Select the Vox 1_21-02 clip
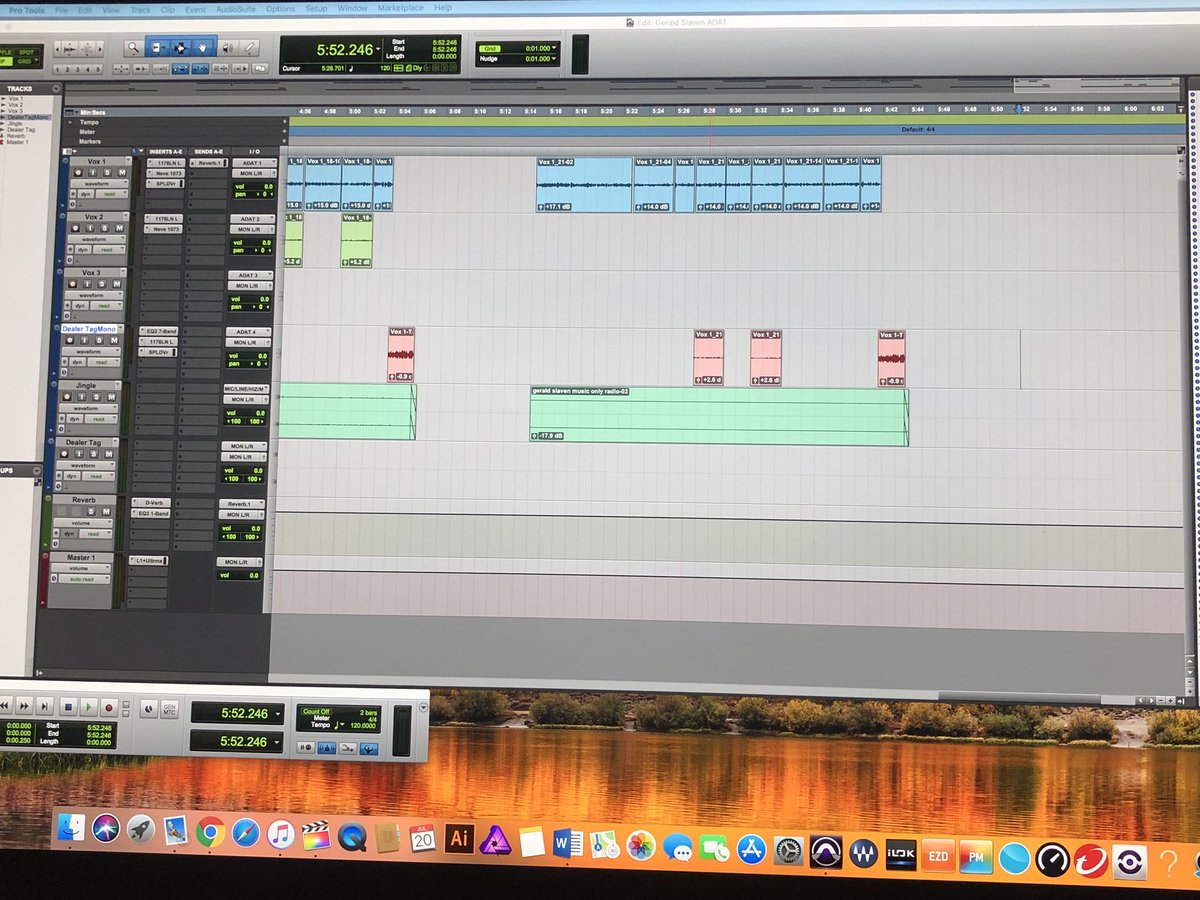 click(x=584, y=184)
